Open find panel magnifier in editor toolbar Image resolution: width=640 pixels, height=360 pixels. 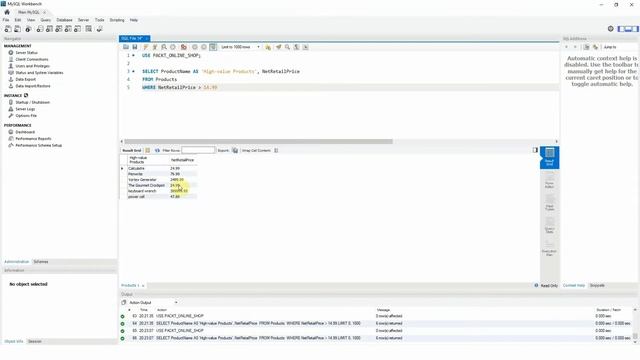click(x=287, y=47)
